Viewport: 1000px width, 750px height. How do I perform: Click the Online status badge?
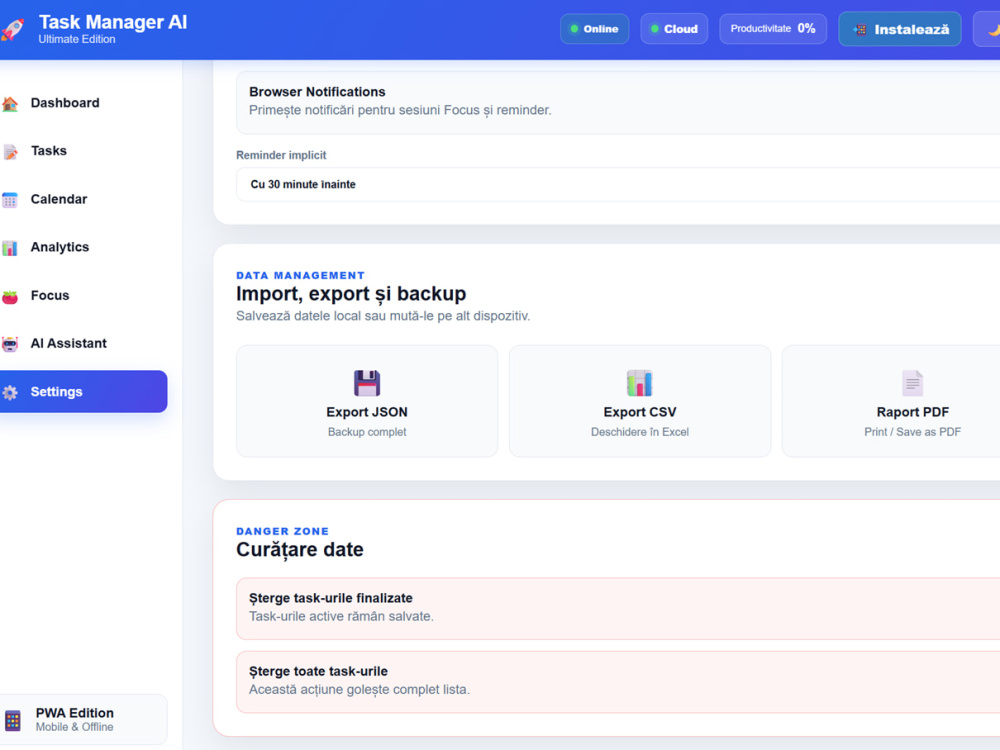pyautogui.click(x=594, y=29)
